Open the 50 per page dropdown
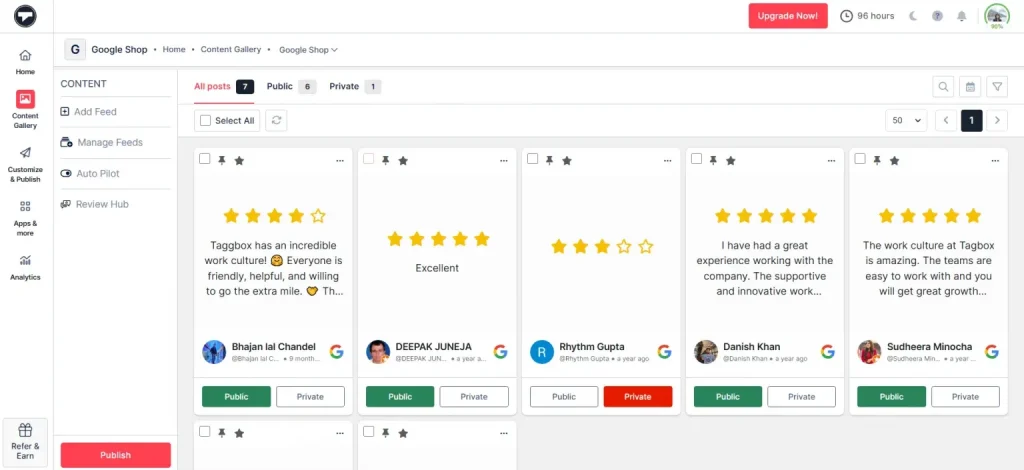Screen dimensions: 1024x470 pyautogui.click(x=905, y=120)
